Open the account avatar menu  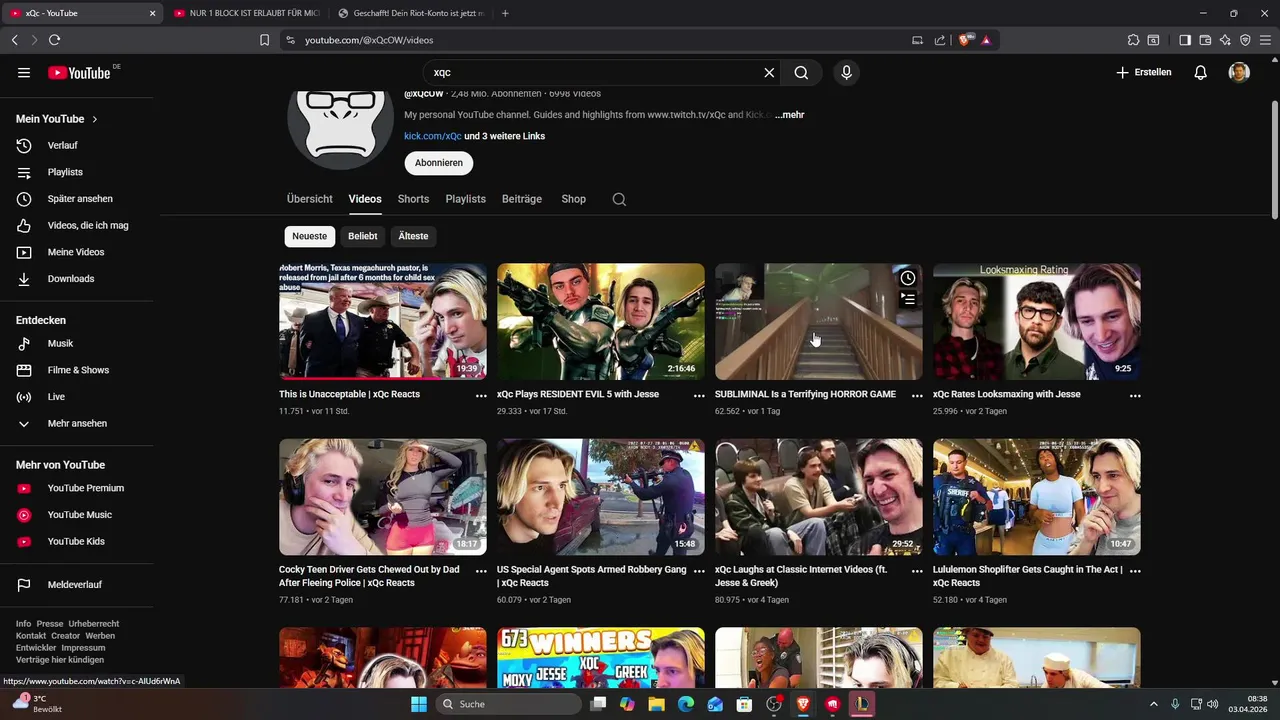click(1239, 72)
